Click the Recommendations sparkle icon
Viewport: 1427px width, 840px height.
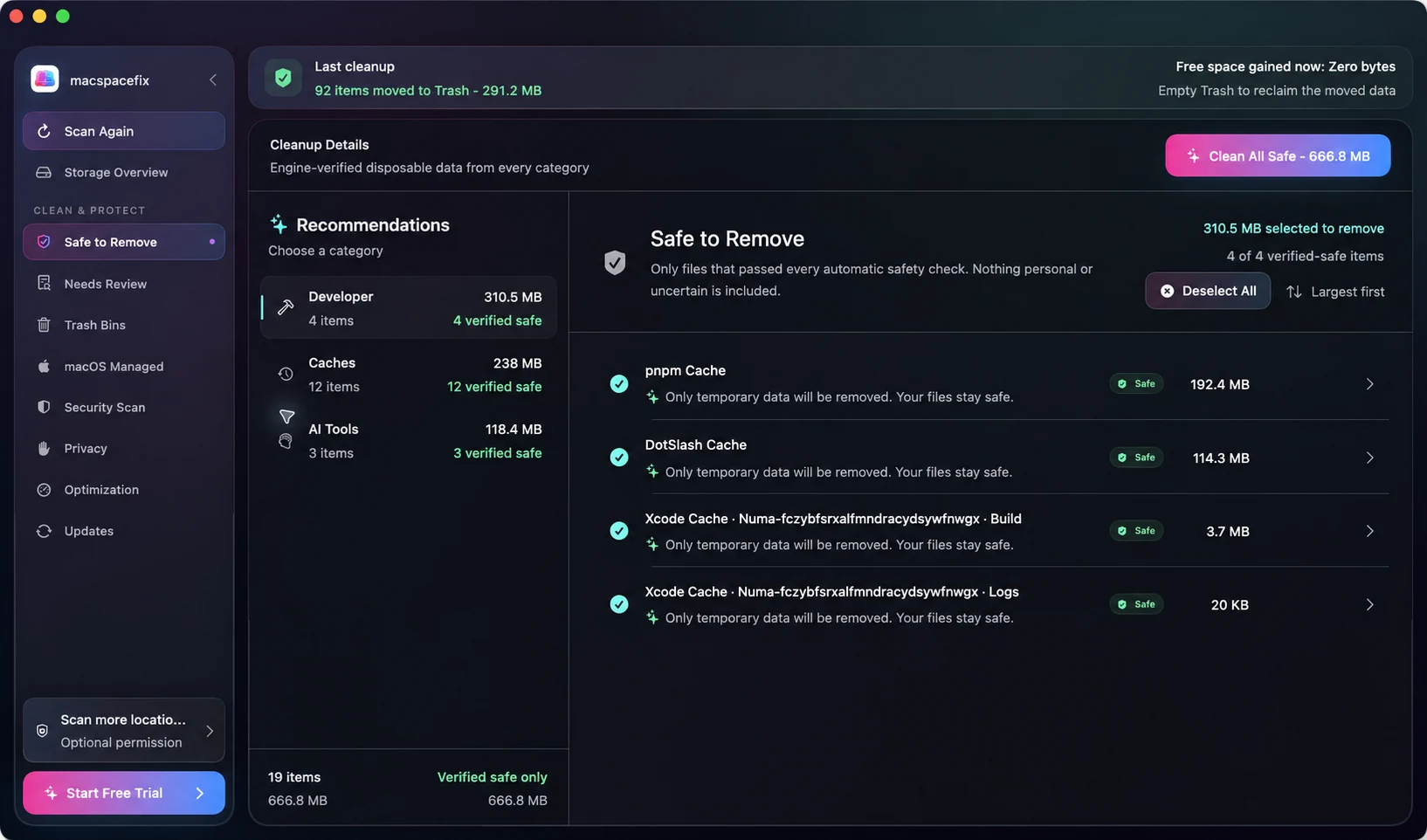click(279, 224)
